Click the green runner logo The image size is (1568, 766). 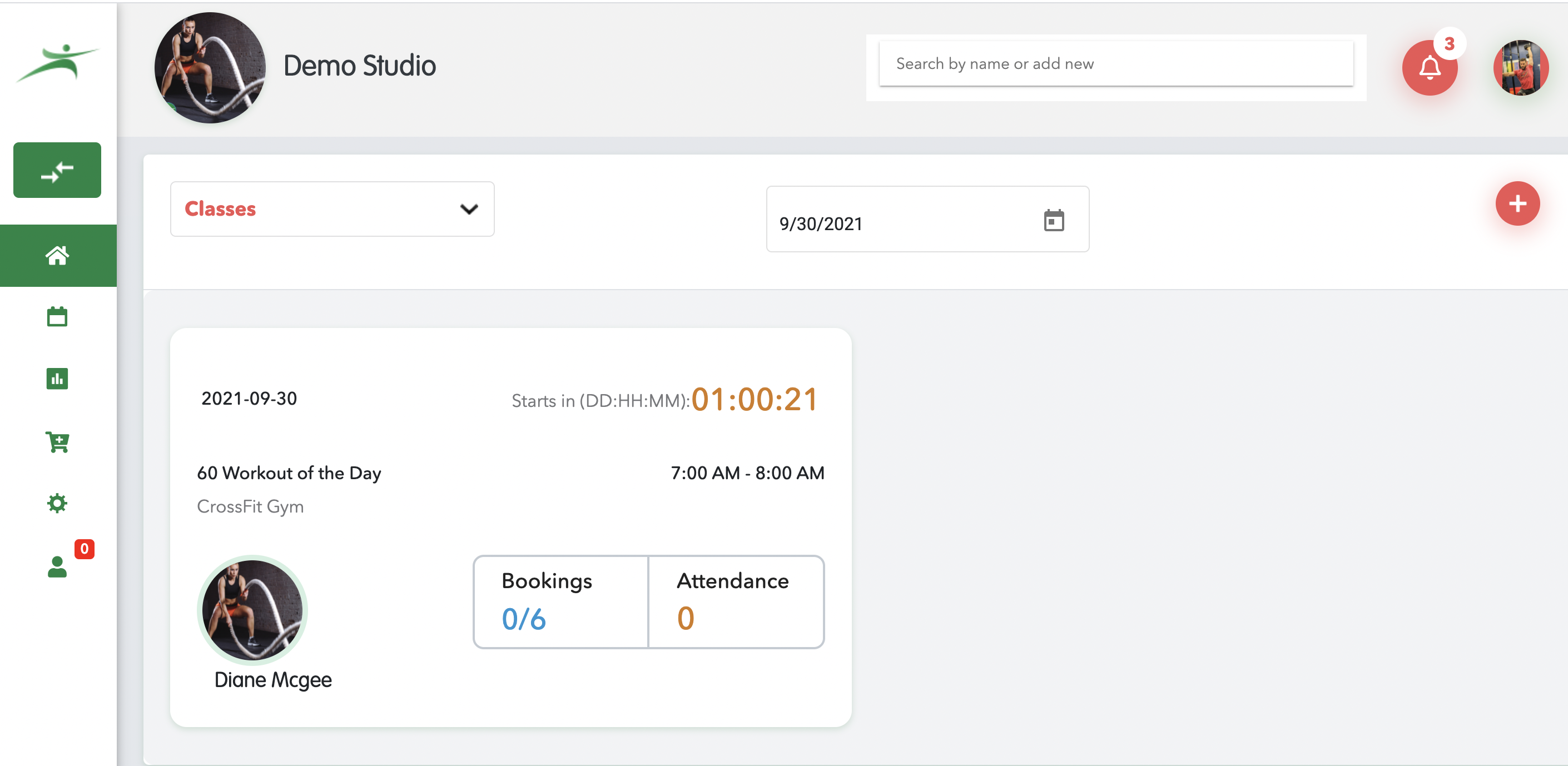57,63
